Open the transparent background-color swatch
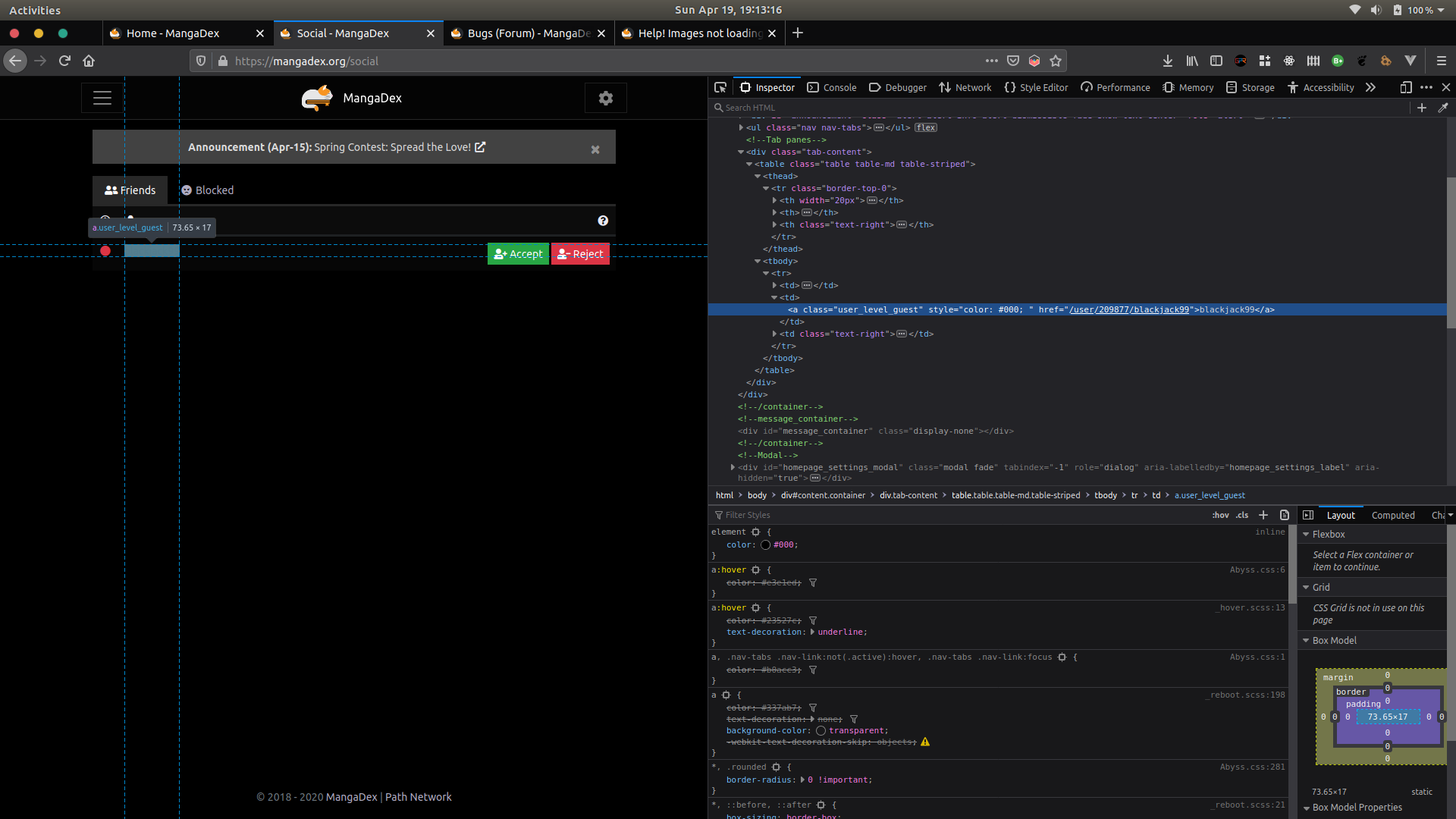Screen dimensions: 1456x819 pos(821,731)
